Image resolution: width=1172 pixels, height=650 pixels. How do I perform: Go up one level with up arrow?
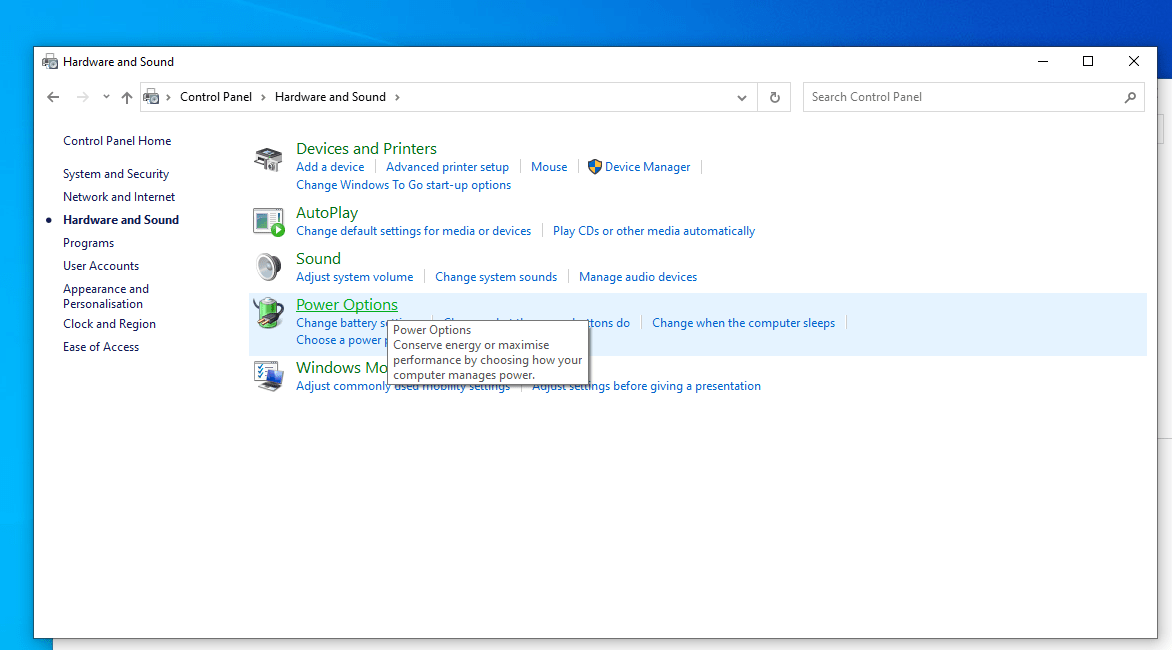[126, 97]
